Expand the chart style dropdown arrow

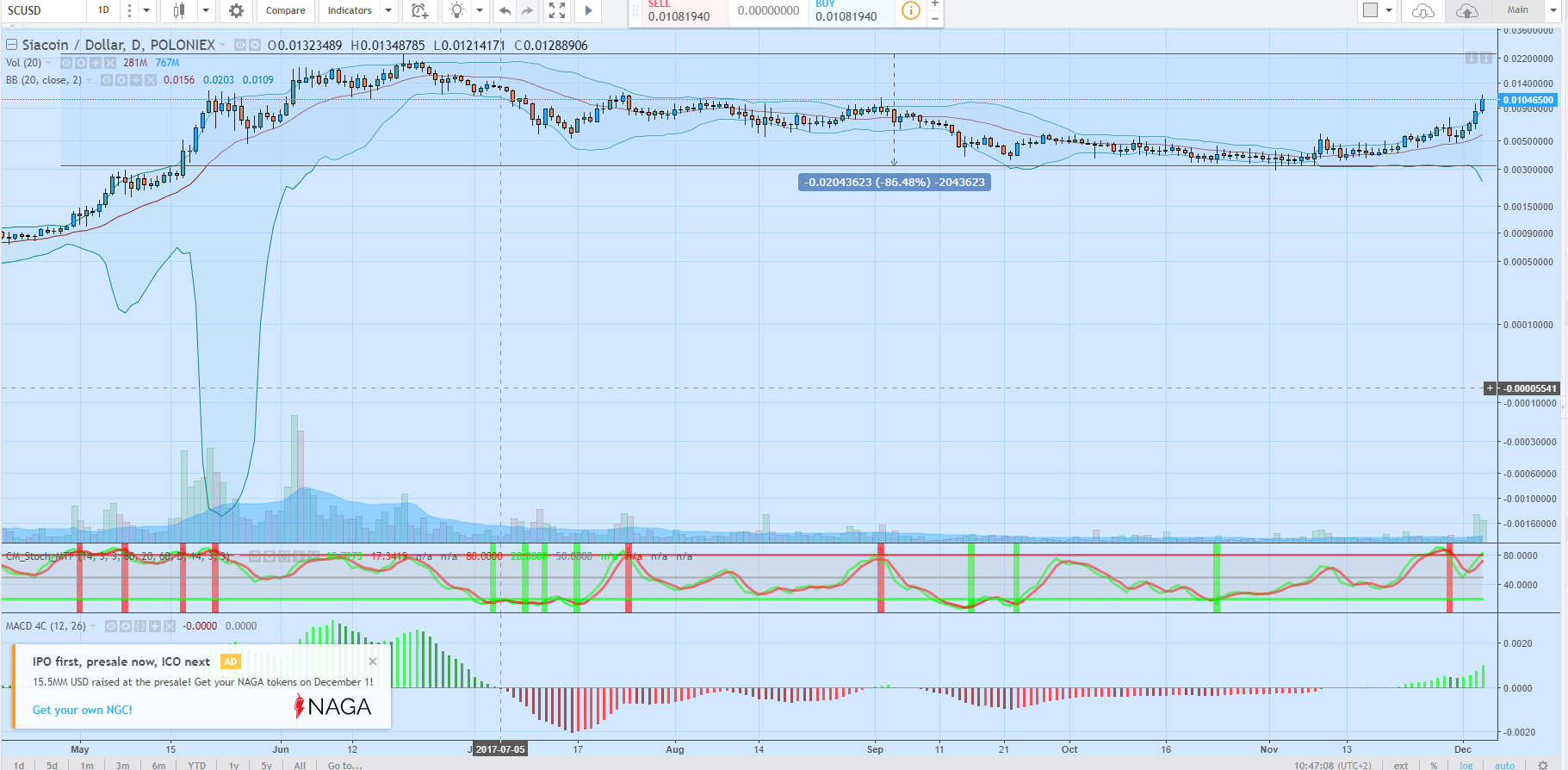[206, 10]
